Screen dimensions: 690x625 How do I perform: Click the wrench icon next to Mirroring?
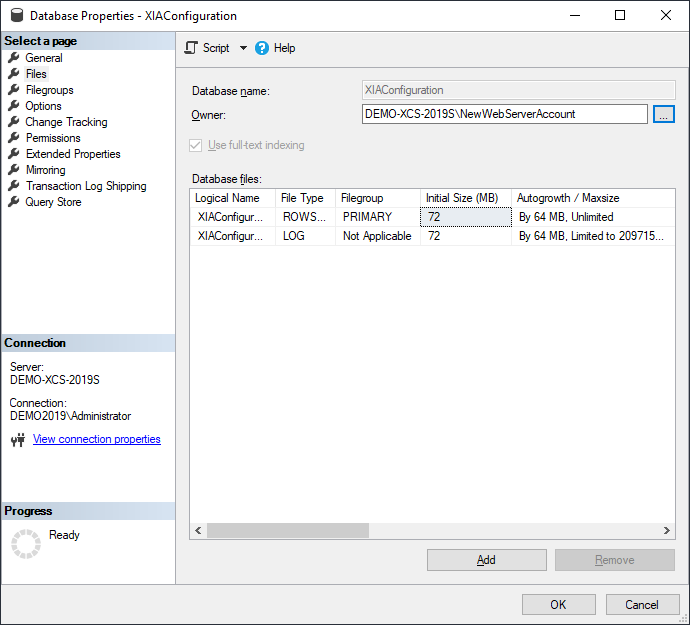pos(14,169)
